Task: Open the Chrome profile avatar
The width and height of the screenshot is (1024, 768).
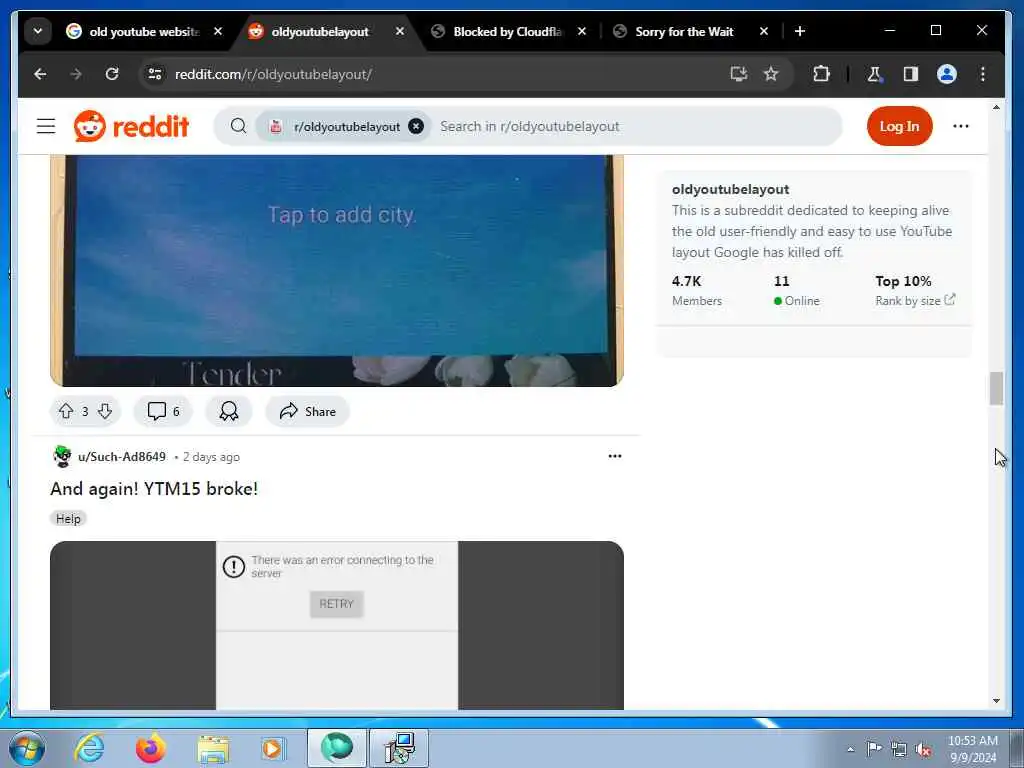Action: click(947, 74)
